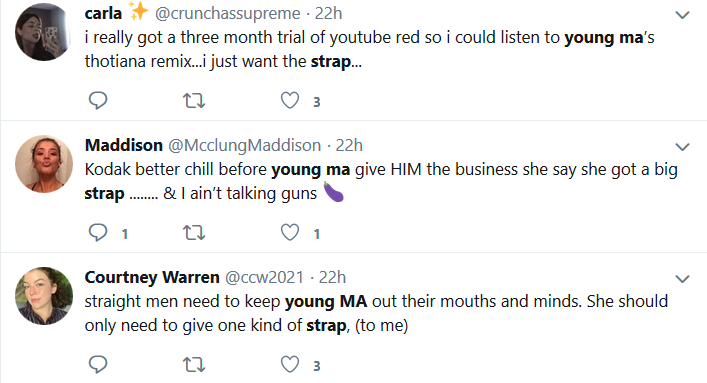Visit @crunchassupreme handle link
707x383 pixels.
227,14
